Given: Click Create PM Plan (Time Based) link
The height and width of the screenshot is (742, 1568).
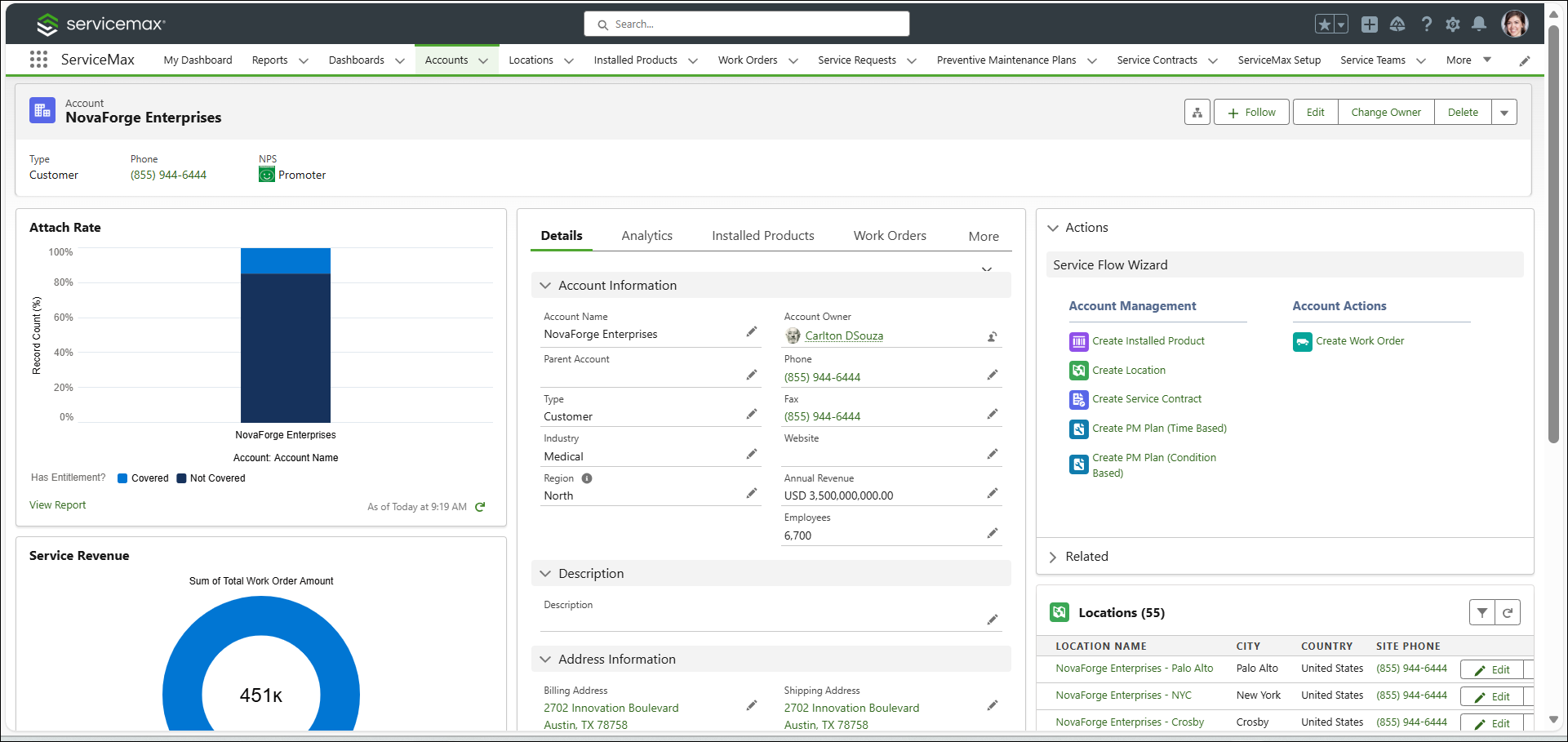Looking at the screenshot, I should coord(1159,429).
